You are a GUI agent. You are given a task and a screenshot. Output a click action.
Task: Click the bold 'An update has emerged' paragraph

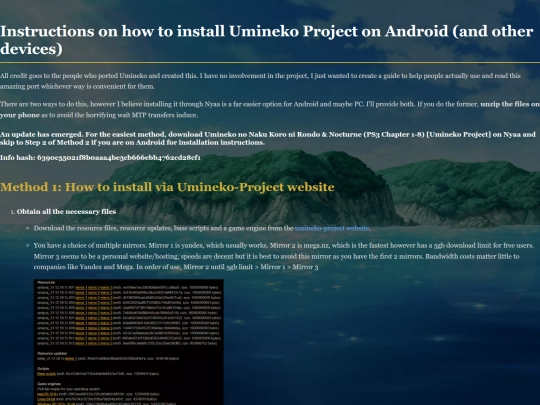click(x=268, y=138)
